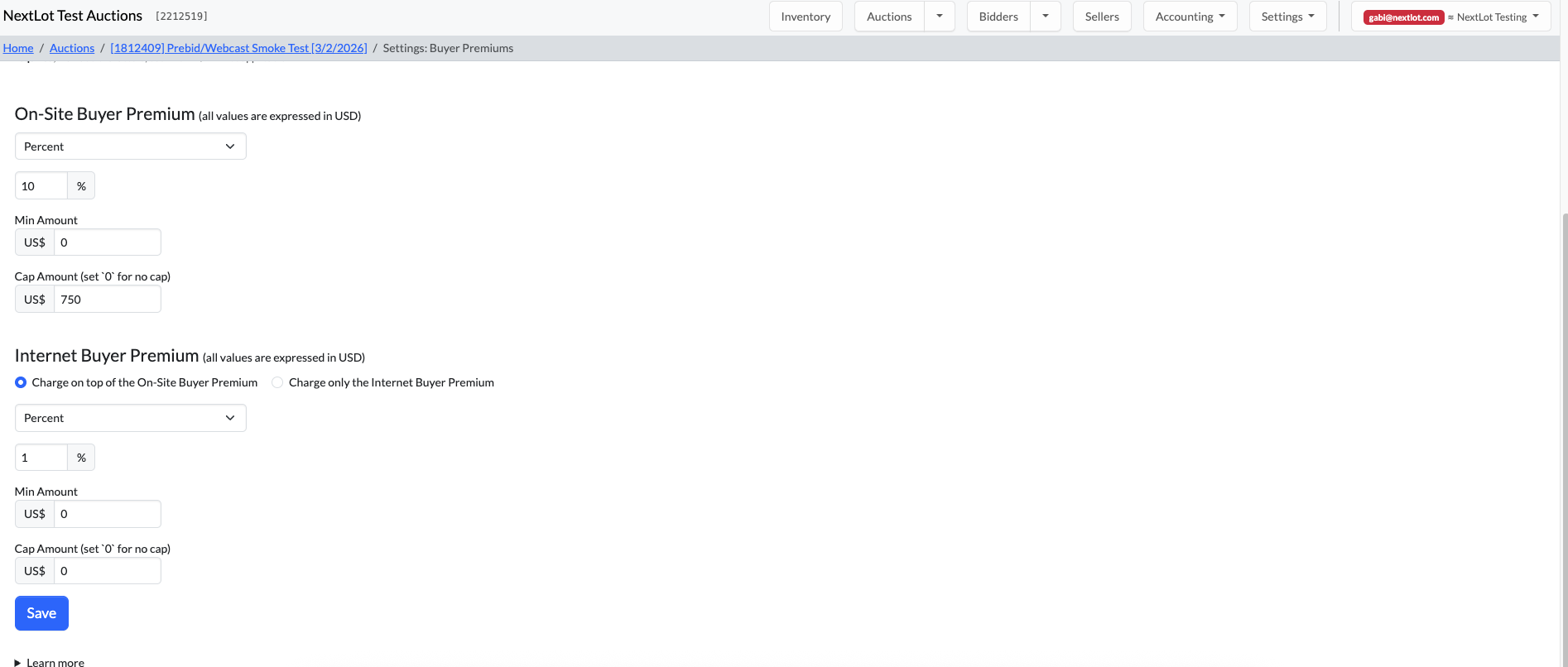
Task: Open the gabi@nextlot.com account menu
Action: click(x=1450, y=17)
